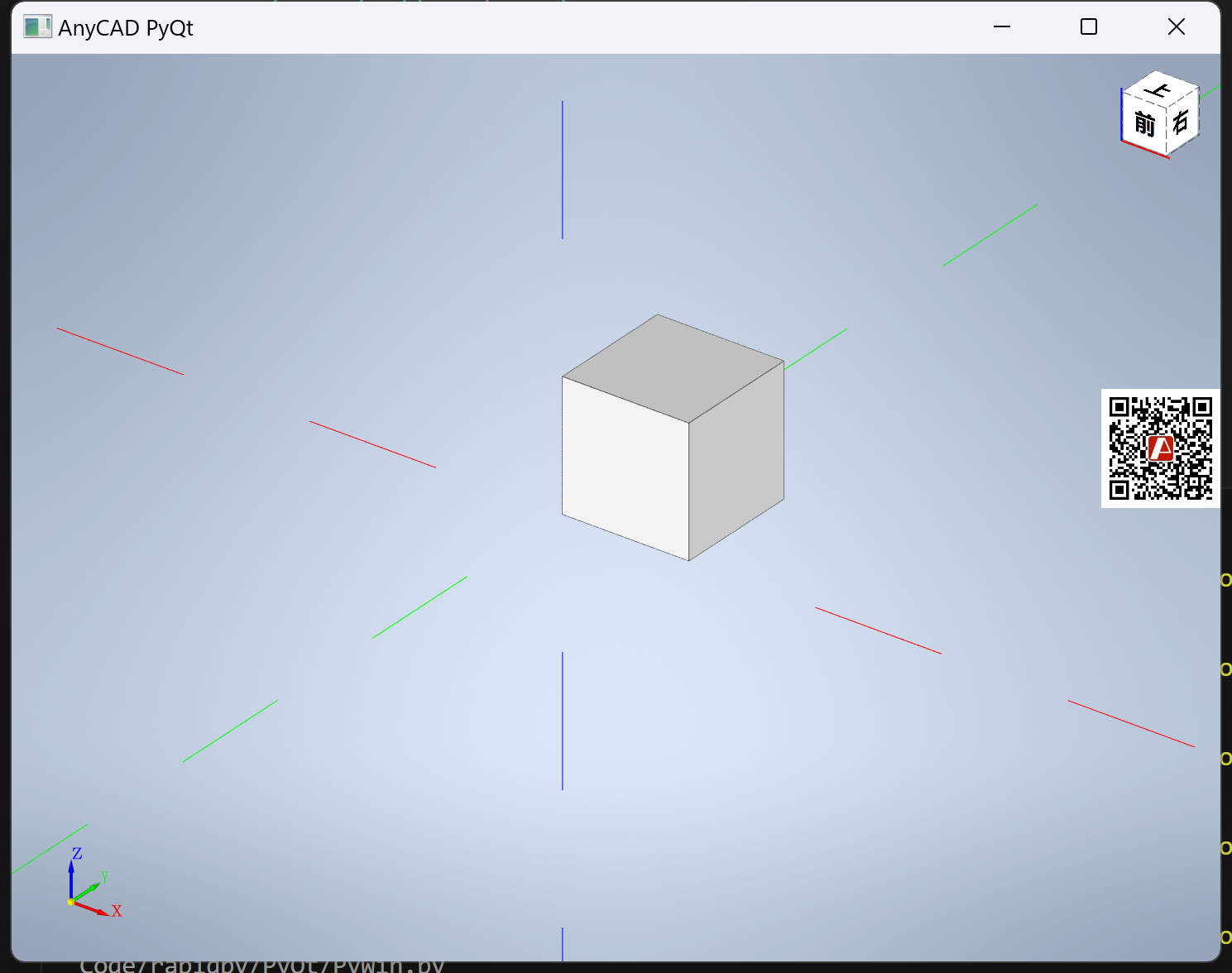Viewport: 1232px width, 973px height.
Task: Select the top face of the 3D box
Action: (x=673, y=367)
